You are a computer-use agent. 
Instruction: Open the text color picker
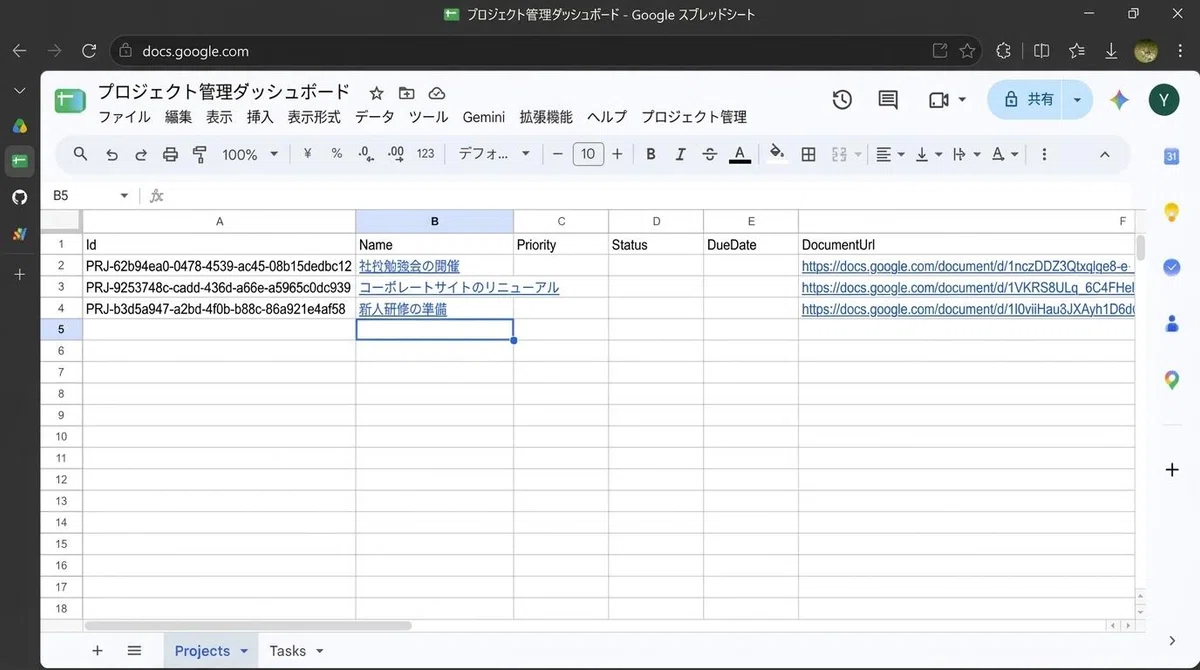click(x=740, y=154)
